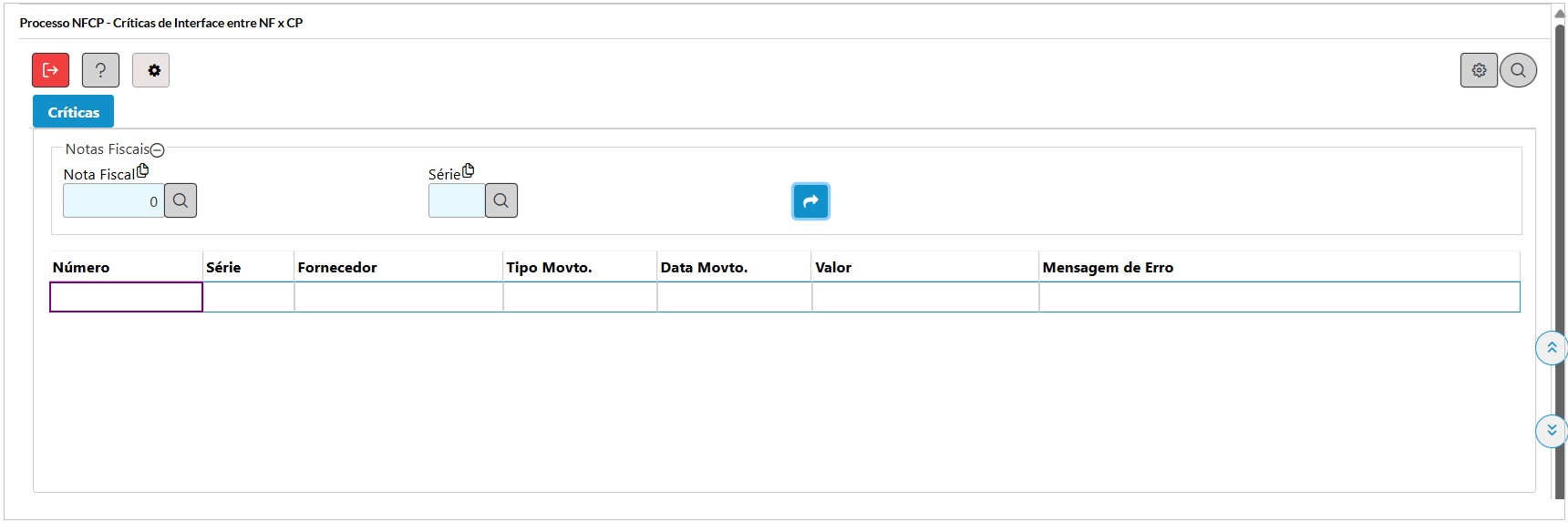Click the red exit icon button
The width and height of the screenshot is (1568, 522).
pyautogui.click(x=50, y=70)
